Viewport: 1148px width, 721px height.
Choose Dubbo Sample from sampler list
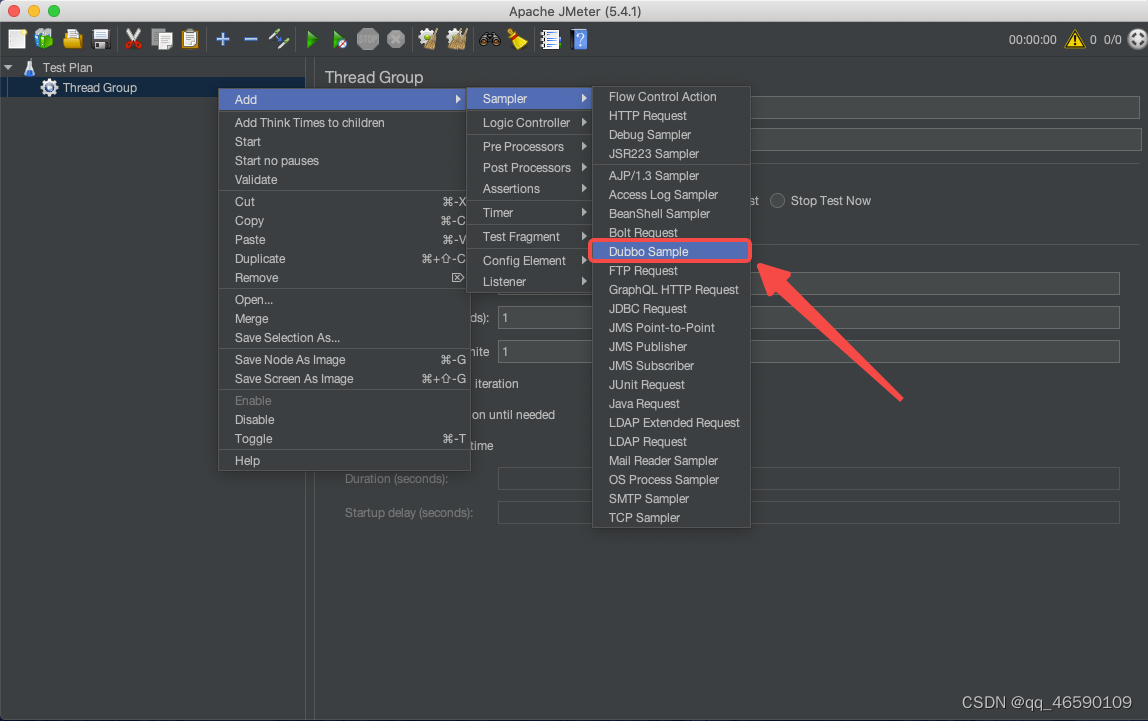coord(671,251)
